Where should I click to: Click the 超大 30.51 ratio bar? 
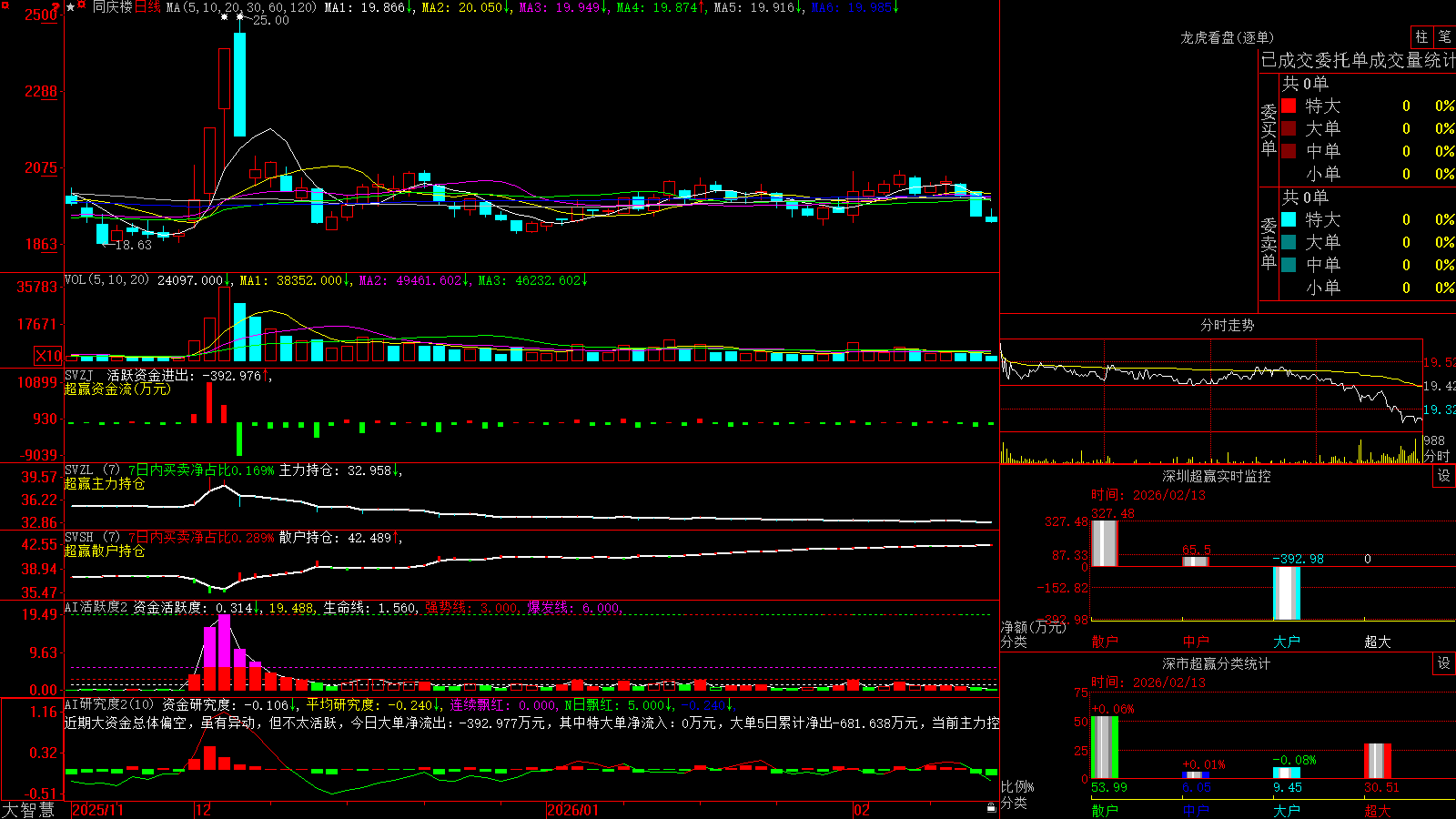(x=1378, y=761)
